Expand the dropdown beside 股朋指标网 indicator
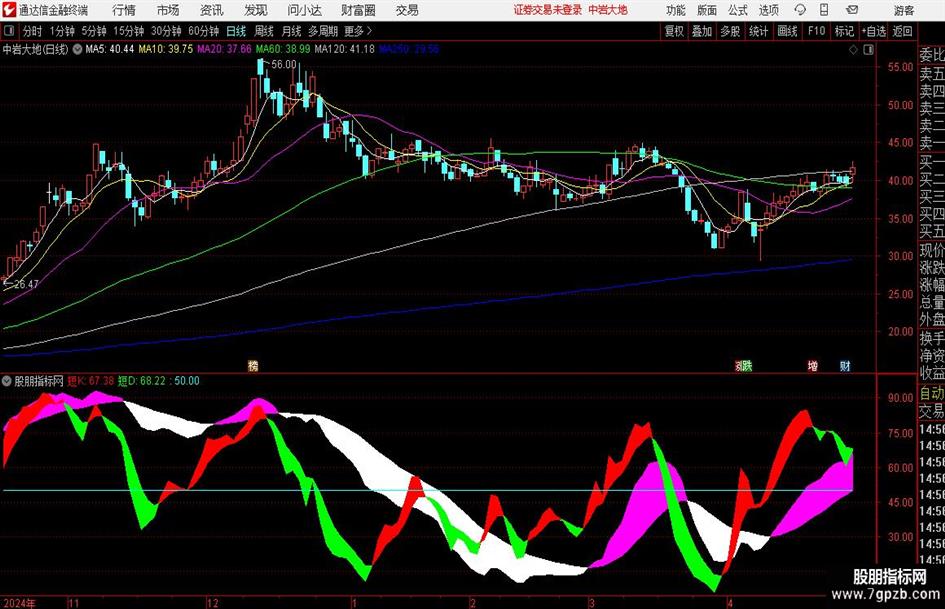The height and width of the screenshot is (609, 945). (7, 381)
